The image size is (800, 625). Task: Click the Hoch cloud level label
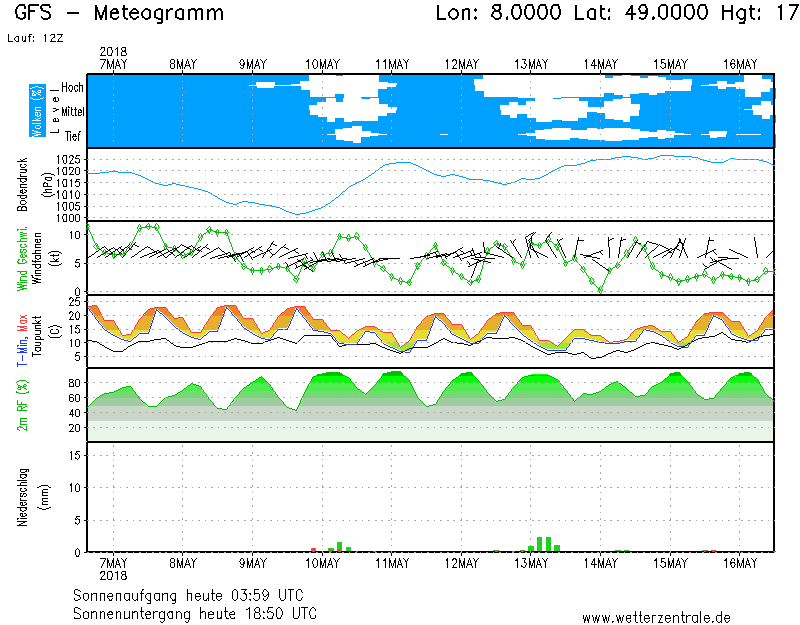tap(72, 88)
